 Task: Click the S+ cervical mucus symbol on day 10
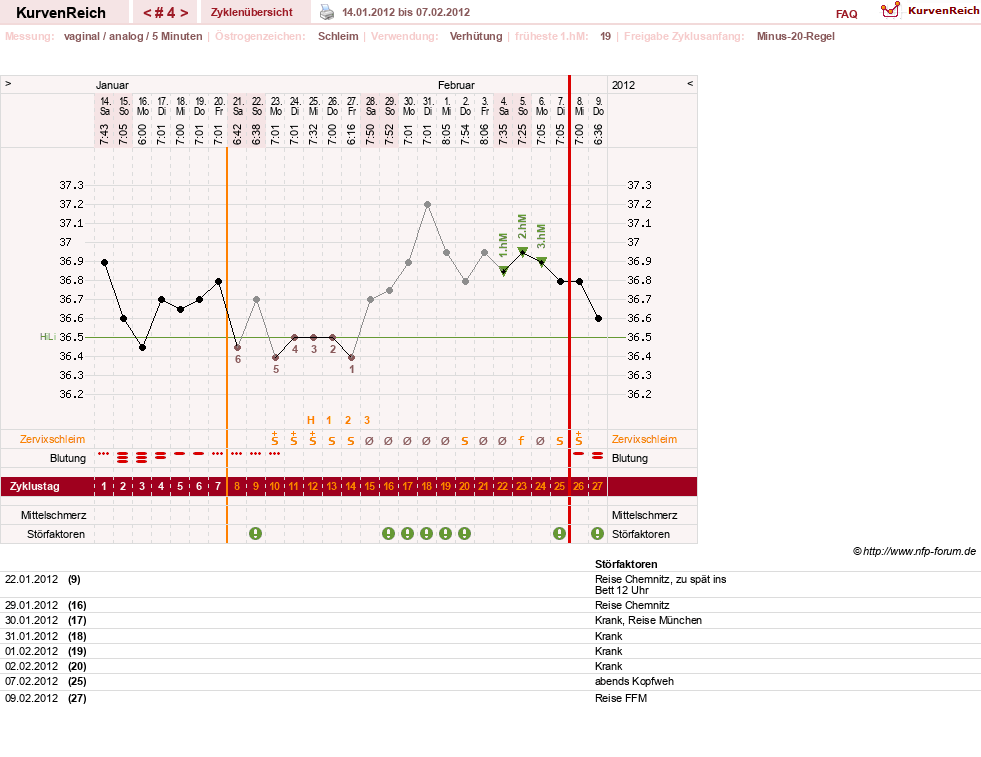(275, 439)
